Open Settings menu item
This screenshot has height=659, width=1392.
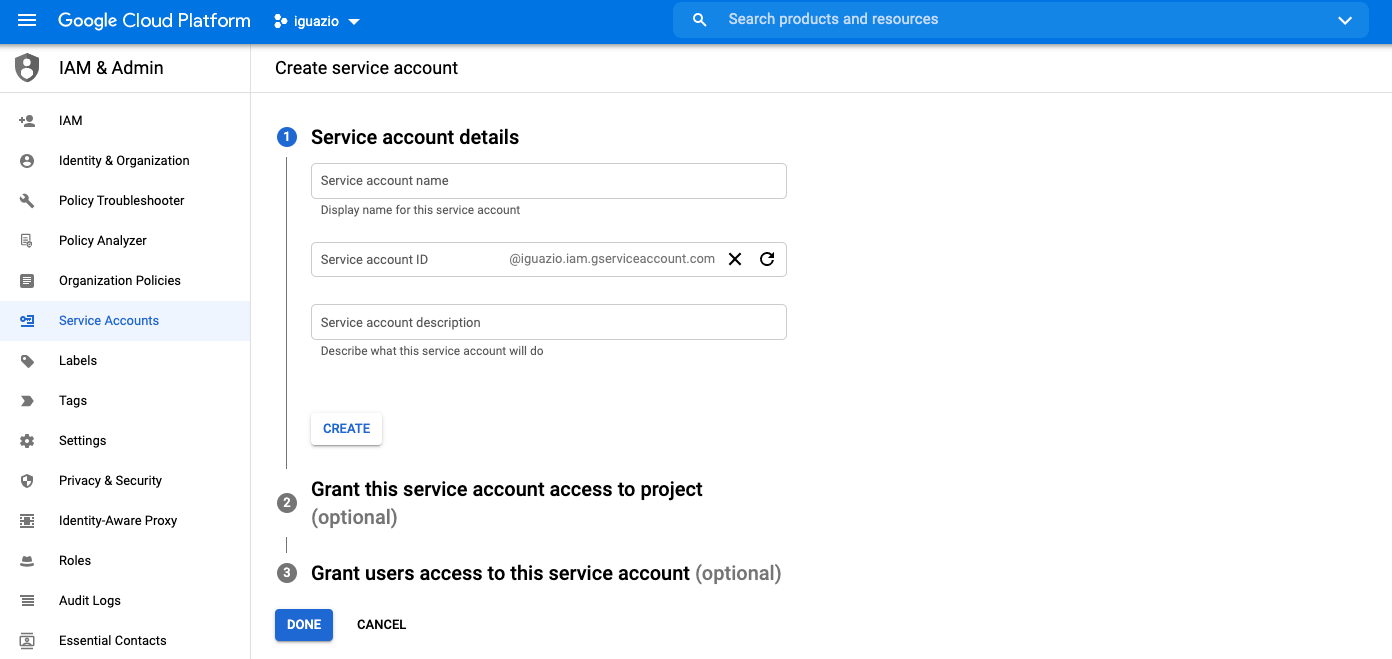(125, 441)
